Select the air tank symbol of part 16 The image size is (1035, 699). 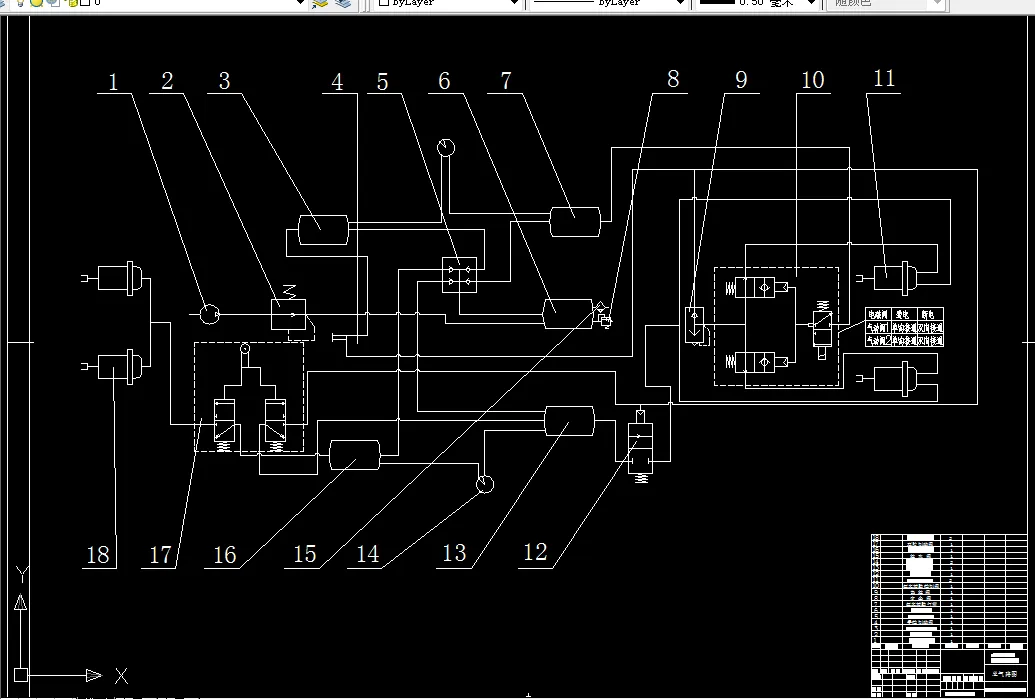[354, 455]
